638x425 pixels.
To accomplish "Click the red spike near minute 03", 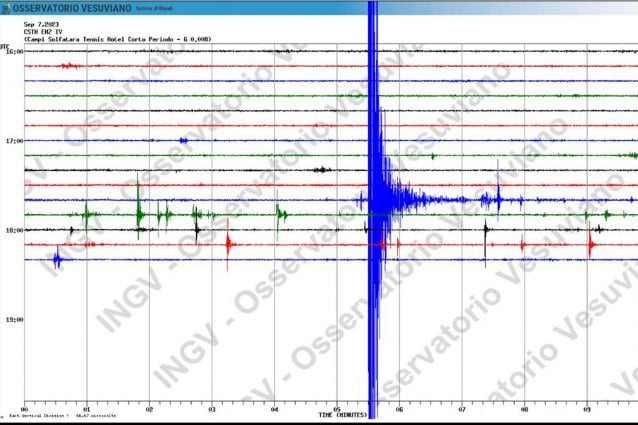I will point(229,243).
